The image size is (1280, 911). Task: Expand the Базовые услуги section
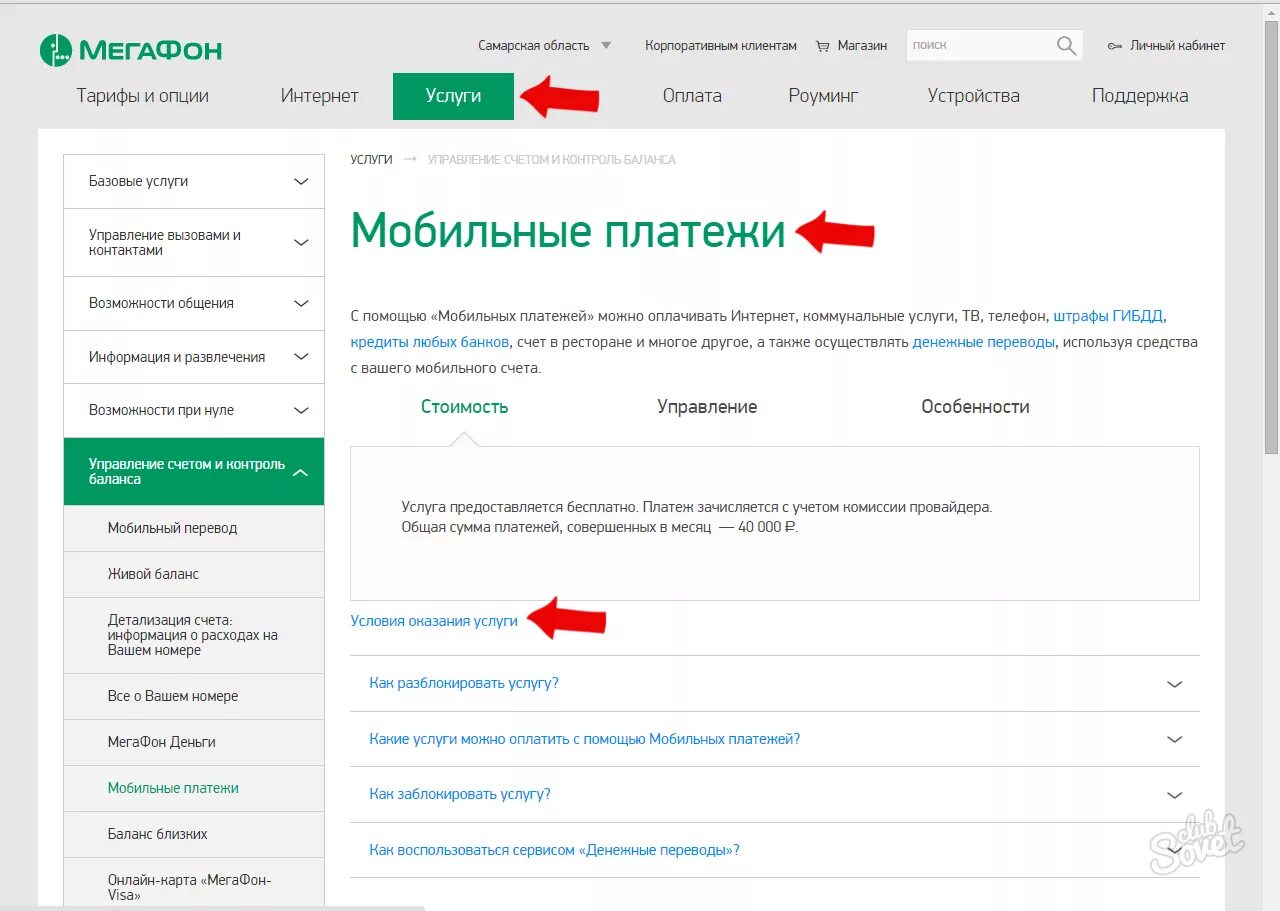pyautogui.click(x=194, y=181)
